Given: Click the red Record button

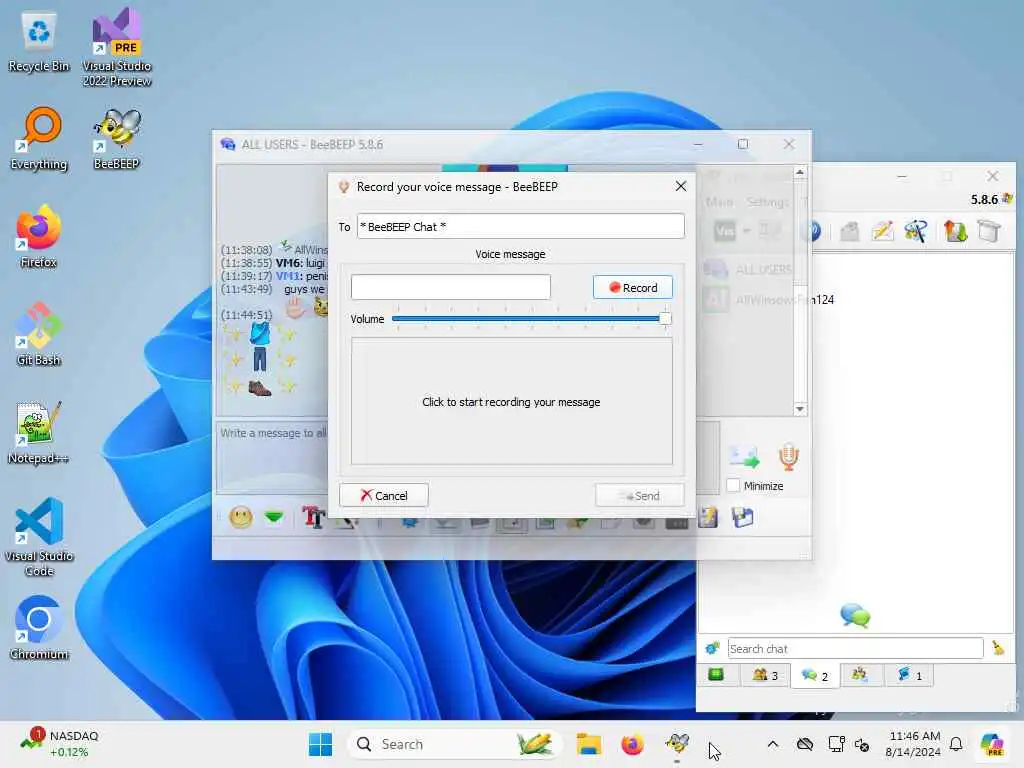Looking at the screenshot, I should point(632,287).
